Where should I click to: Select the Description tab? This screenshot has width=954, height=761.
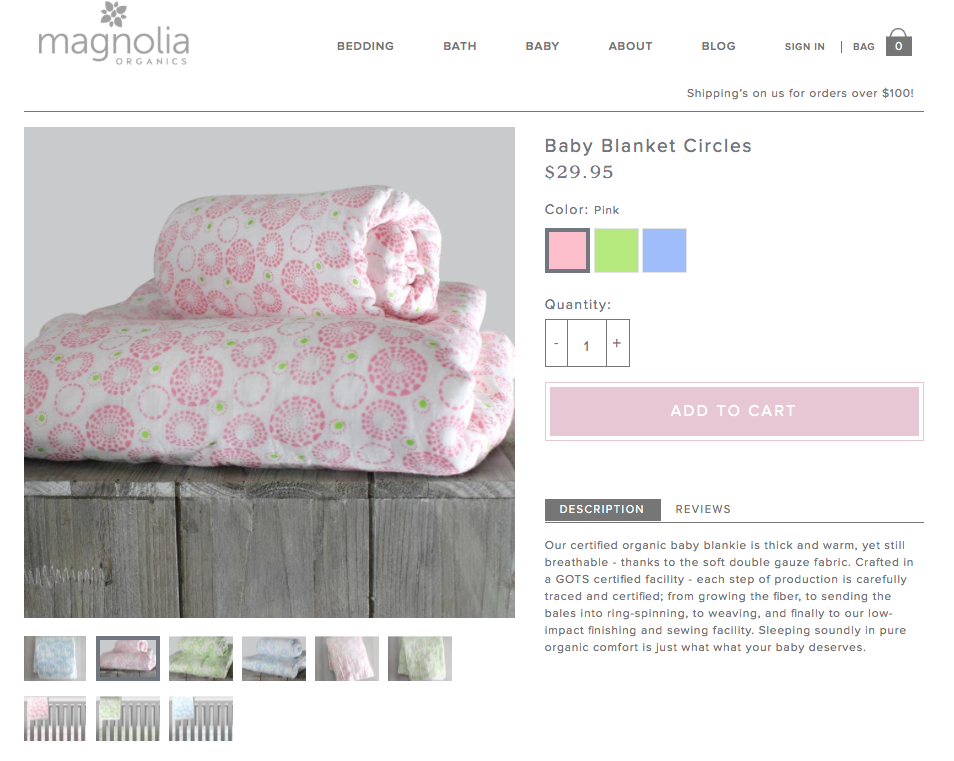tap(602, 509)
